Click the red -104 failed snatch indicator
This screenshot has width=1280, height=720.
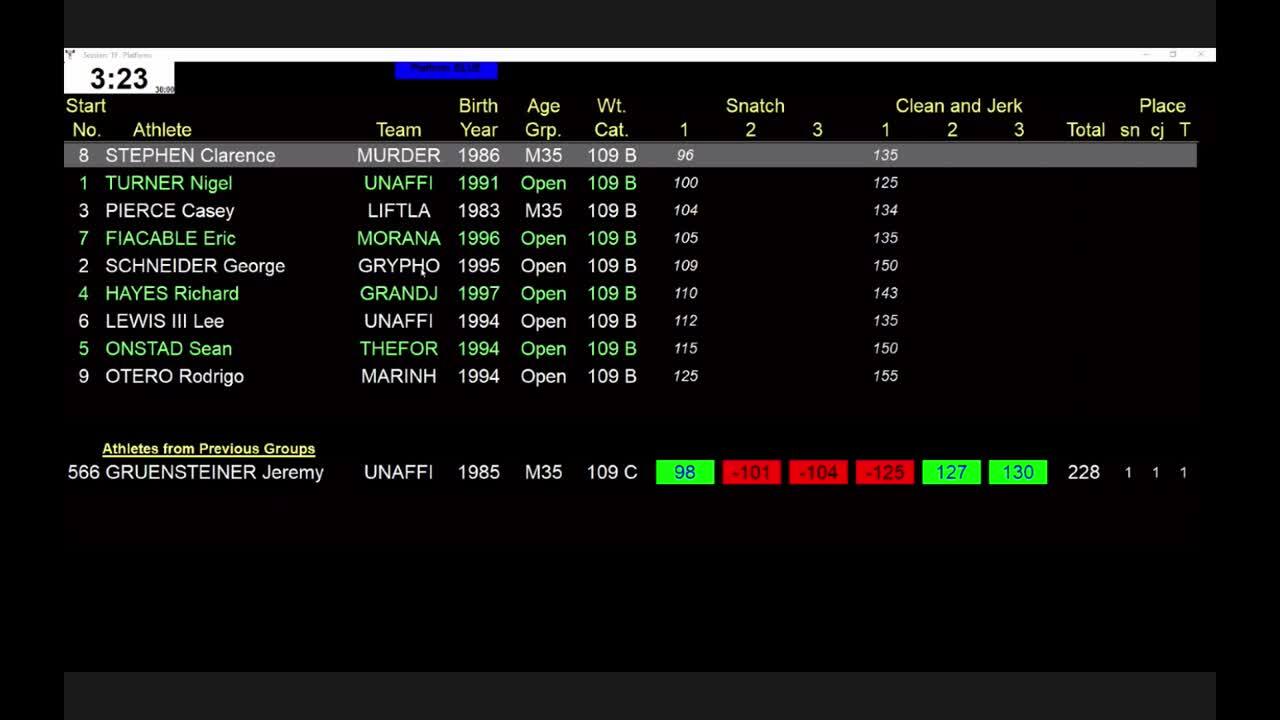pos(818,472)
